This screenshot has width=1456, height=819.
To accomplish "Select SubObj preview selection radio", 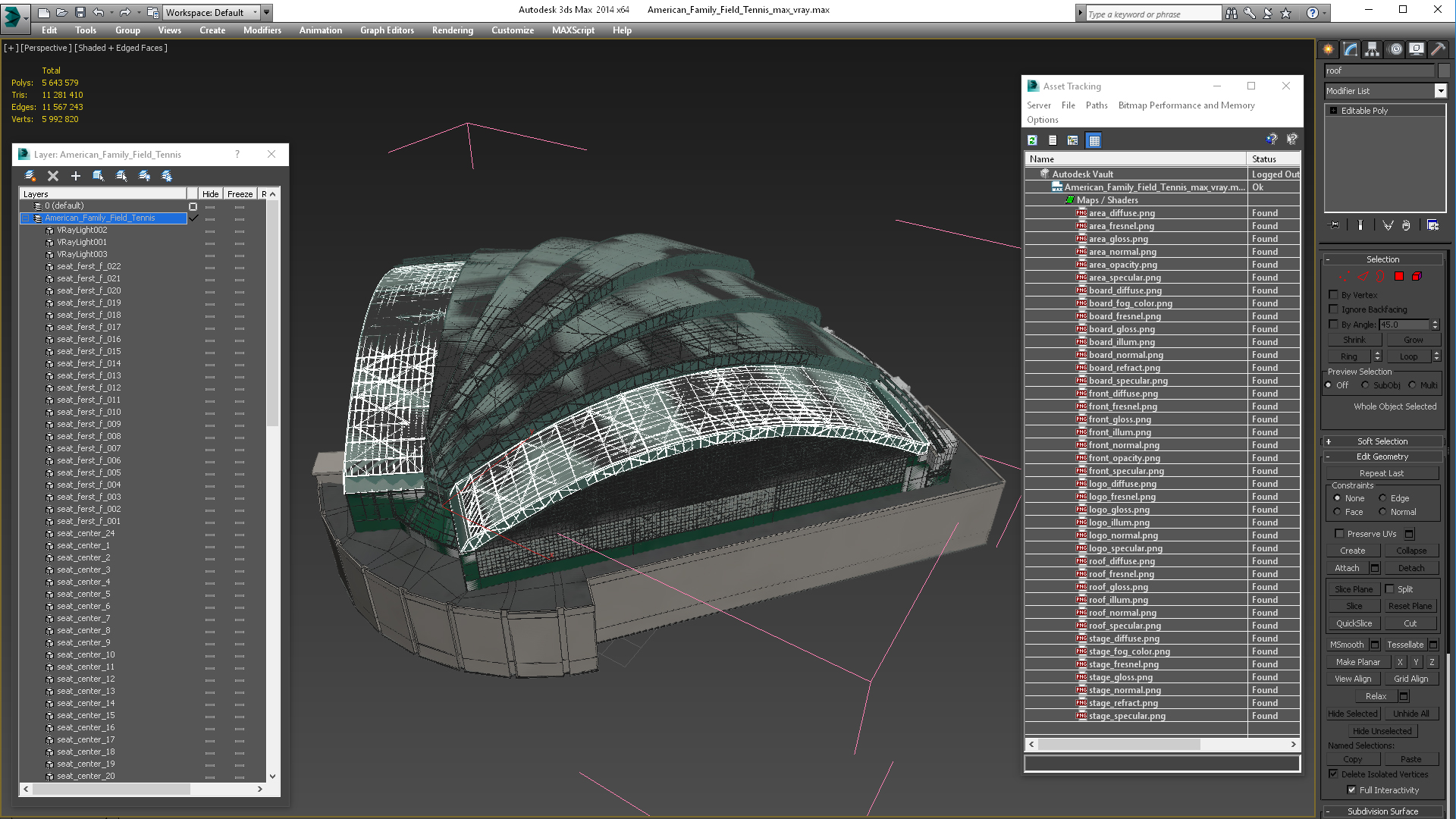I will [x=1366, y=385].
